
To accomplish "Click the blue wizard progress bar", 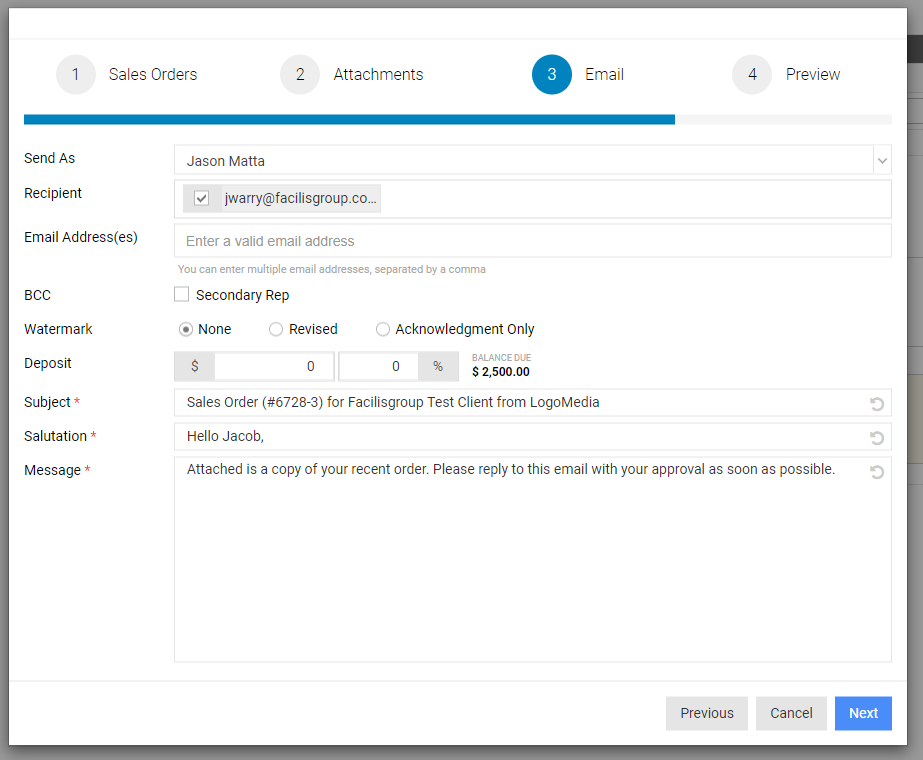I will 349,120.
